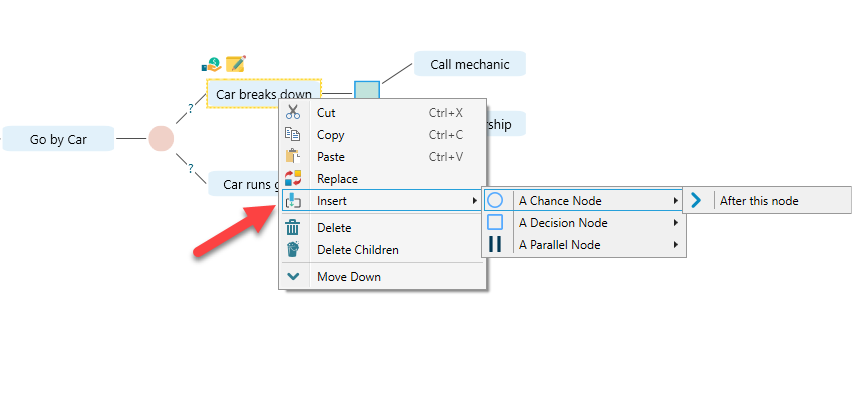Click the Ctrl+X shortcut text
This screenshot has height=399, width=861.
click(x=445, y=113)
